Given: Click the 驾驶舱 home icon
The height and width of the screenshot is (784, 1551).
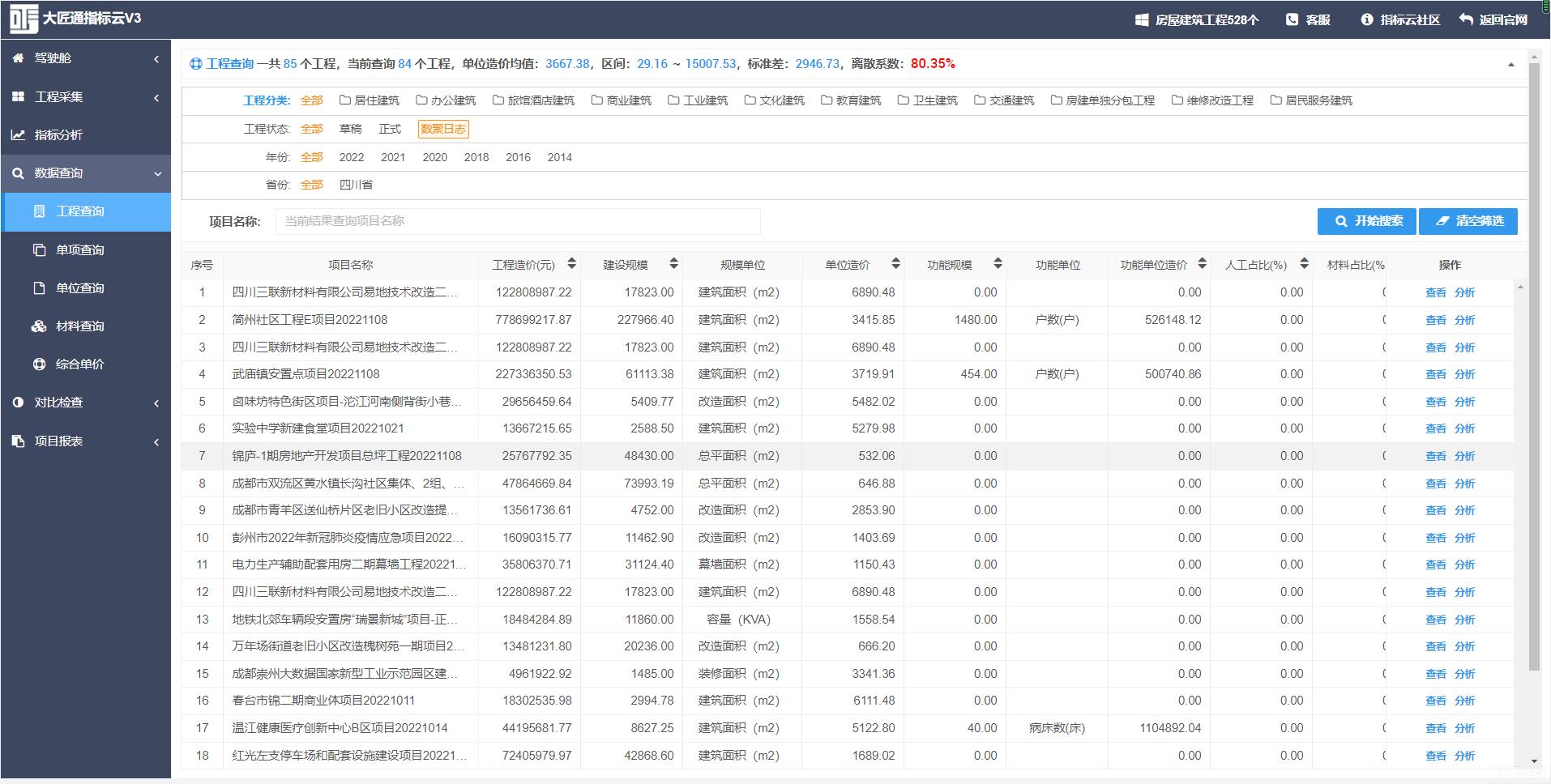Looking at the screenshot, I should pyautogui.click(x=19, y=58).
